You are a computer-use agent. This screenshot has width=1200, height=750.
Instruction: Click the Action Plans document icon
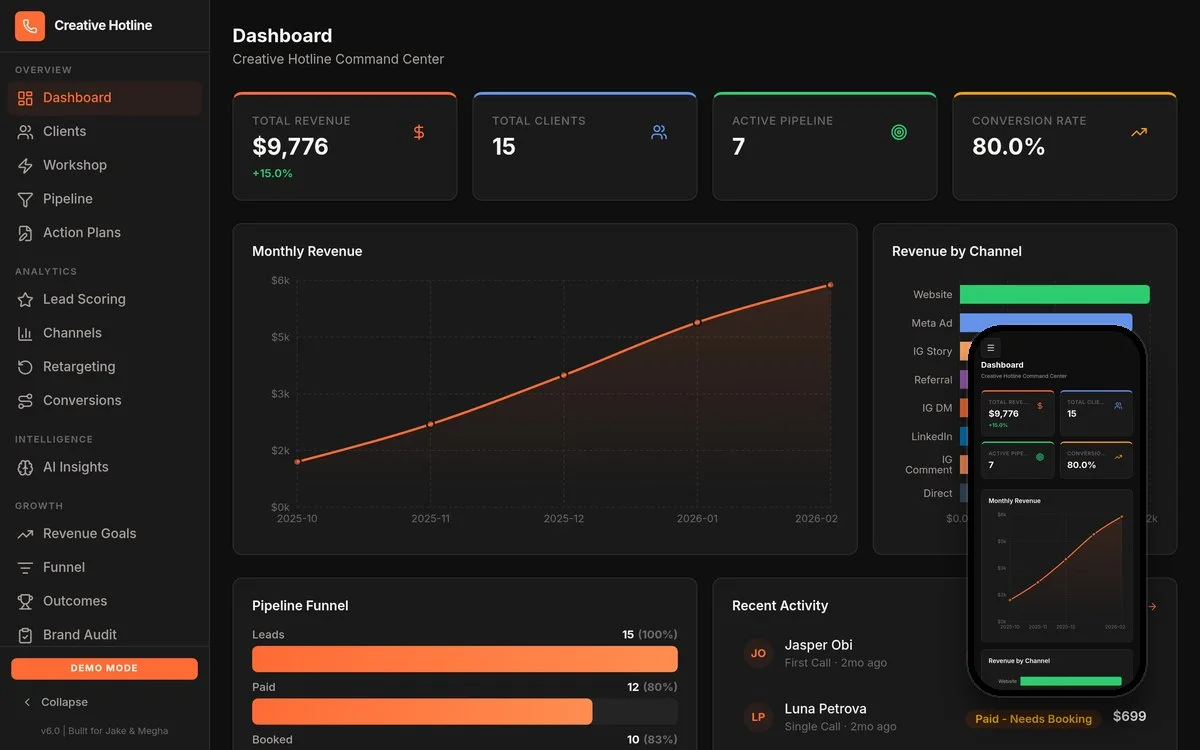(25, 233)
